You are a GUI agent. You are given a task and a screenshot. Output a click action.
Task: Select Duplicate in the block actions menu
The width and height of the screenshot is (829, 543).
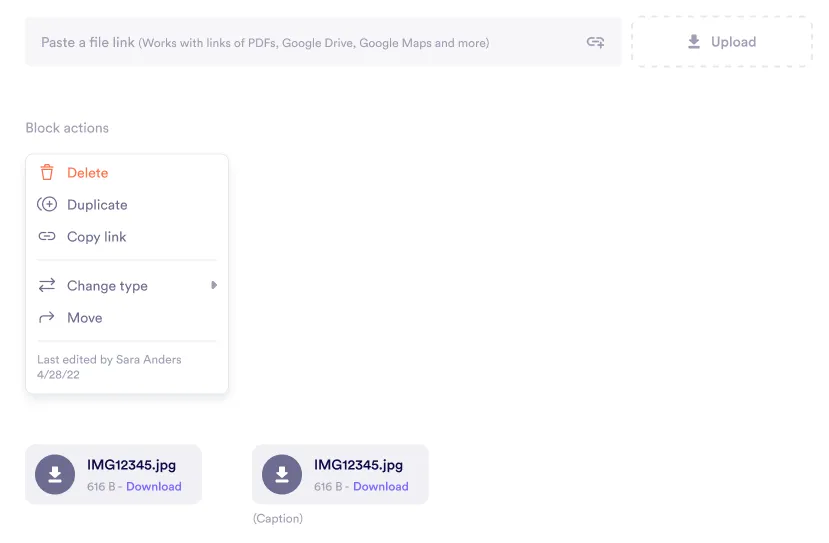click(97, 205)
